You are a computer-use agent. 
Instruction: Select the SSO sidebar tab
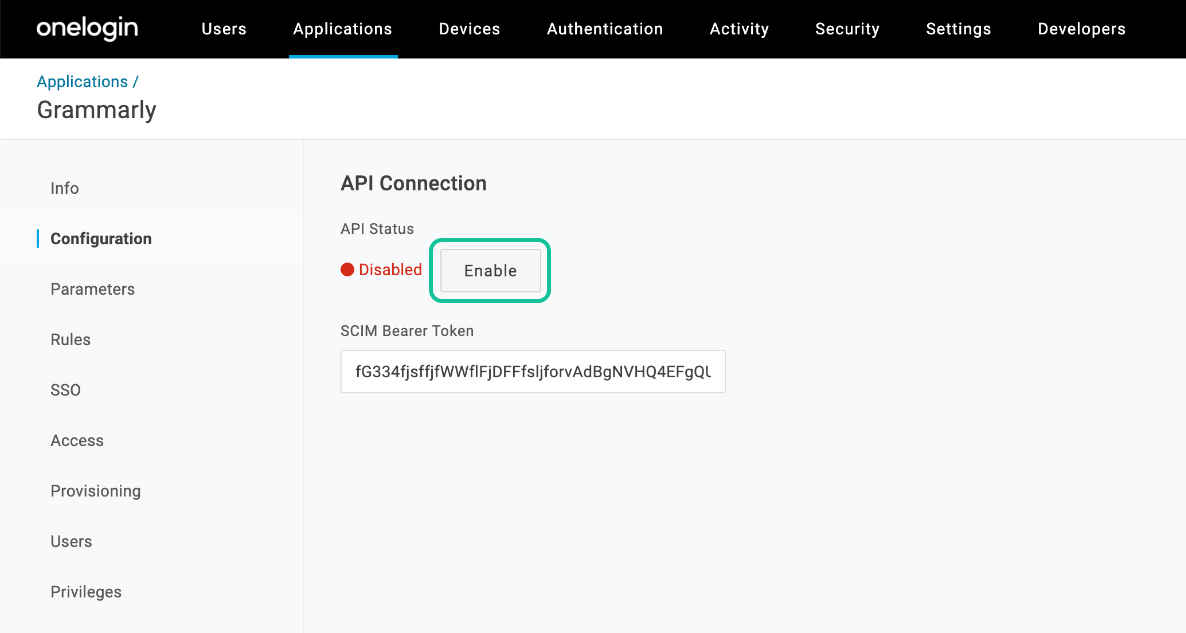65,390
